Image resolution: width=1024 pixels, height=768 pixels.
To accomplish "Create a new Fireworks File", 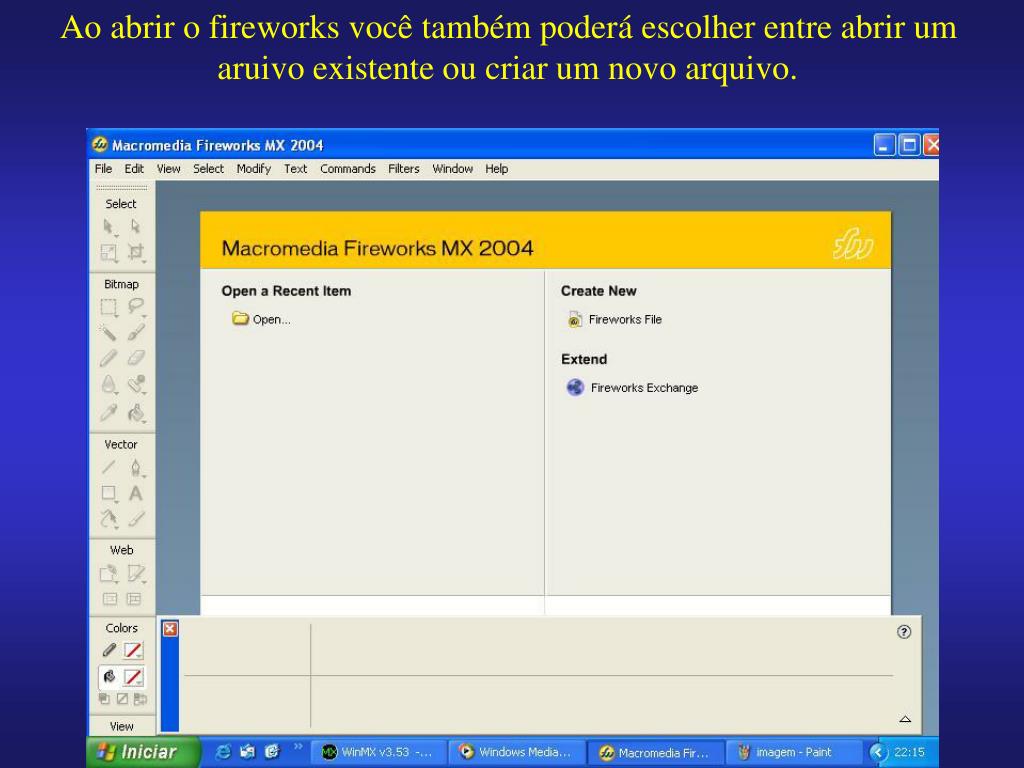I will tap(615, 319).
